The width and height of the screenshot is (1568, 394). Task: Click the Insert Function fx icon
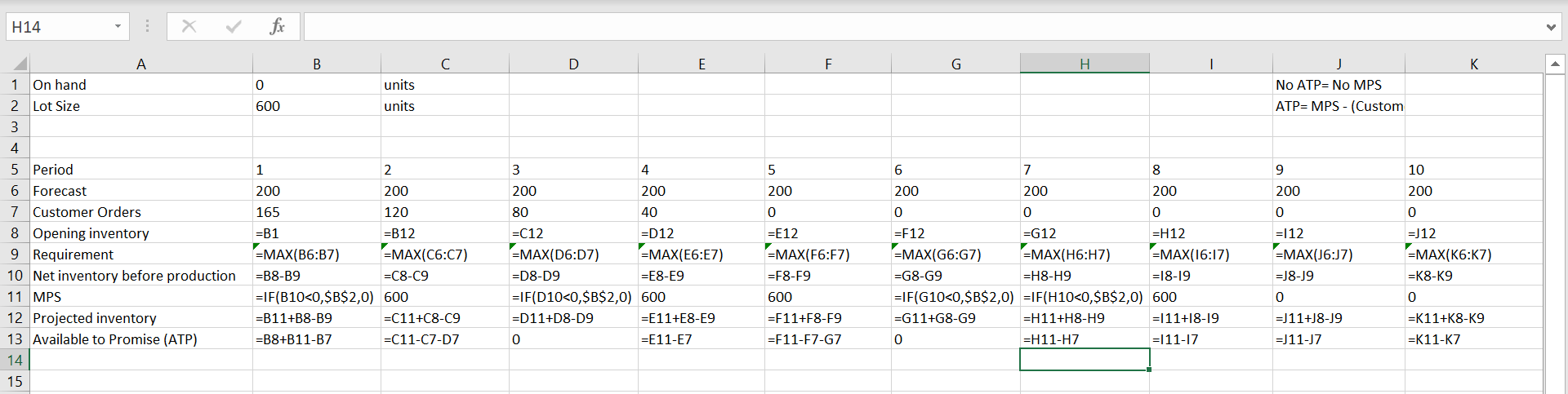(x=277, y=27)
